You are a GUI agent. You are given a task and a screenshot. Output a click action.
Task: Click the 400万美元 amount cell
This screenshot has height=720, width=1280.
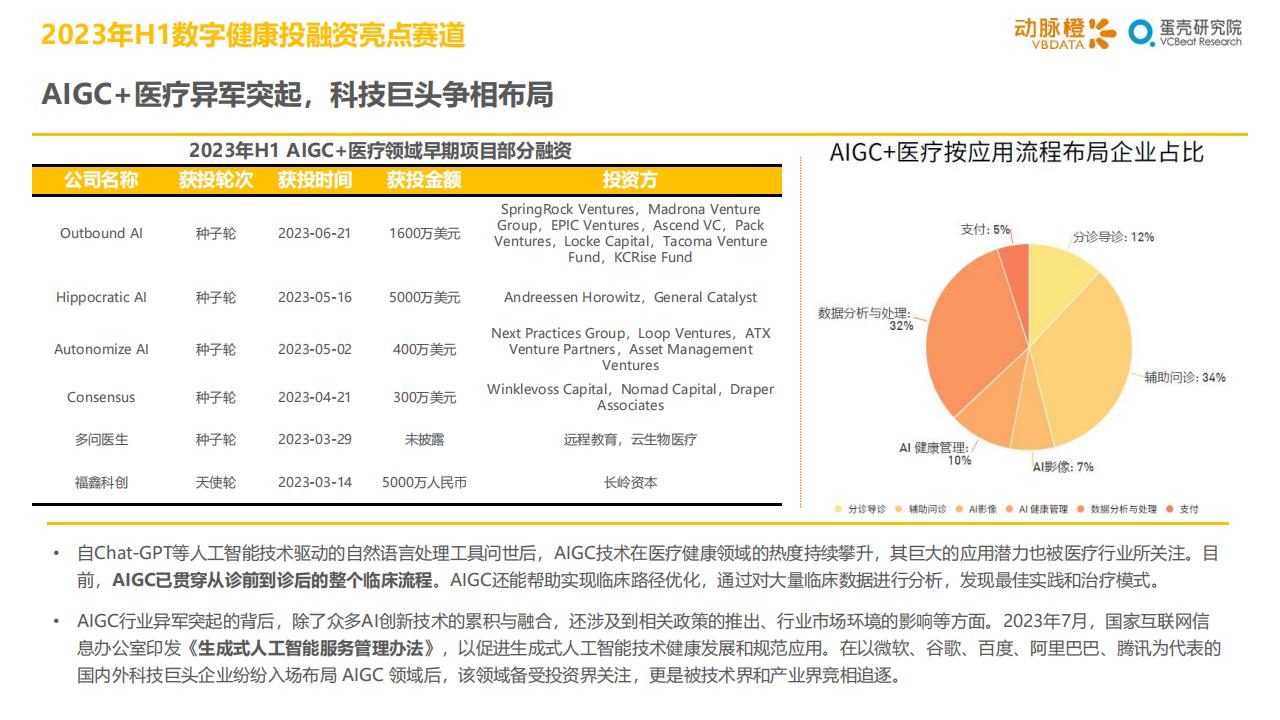424,349
